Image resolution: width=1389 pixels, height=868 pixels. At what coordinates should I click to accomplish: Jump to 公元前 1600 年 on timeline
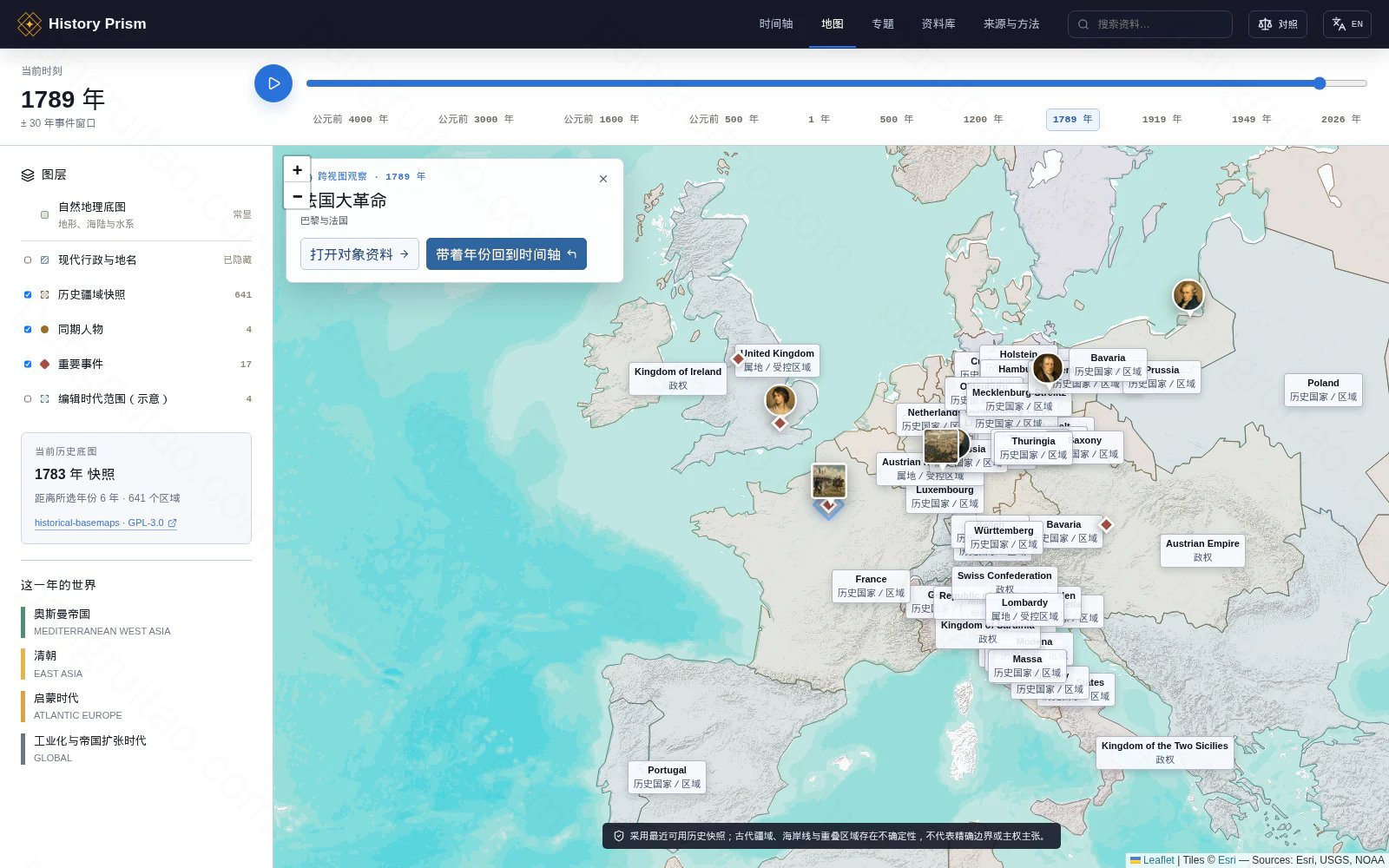click(x=602, y=120)
